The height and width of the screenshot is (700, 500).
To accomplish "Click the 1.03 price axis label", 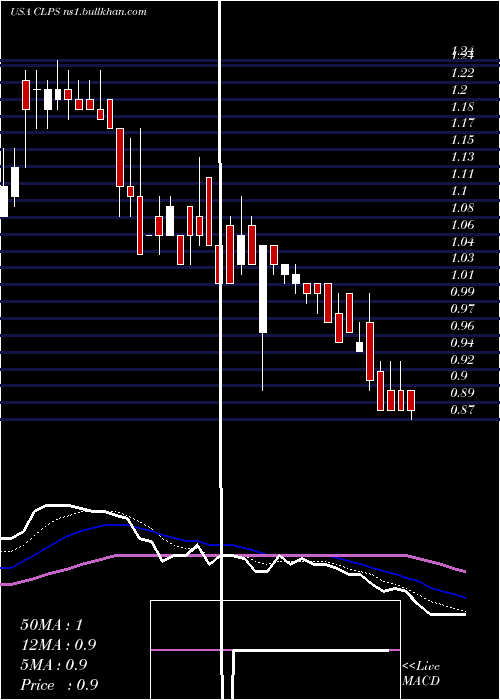I will tap(462, 257).
